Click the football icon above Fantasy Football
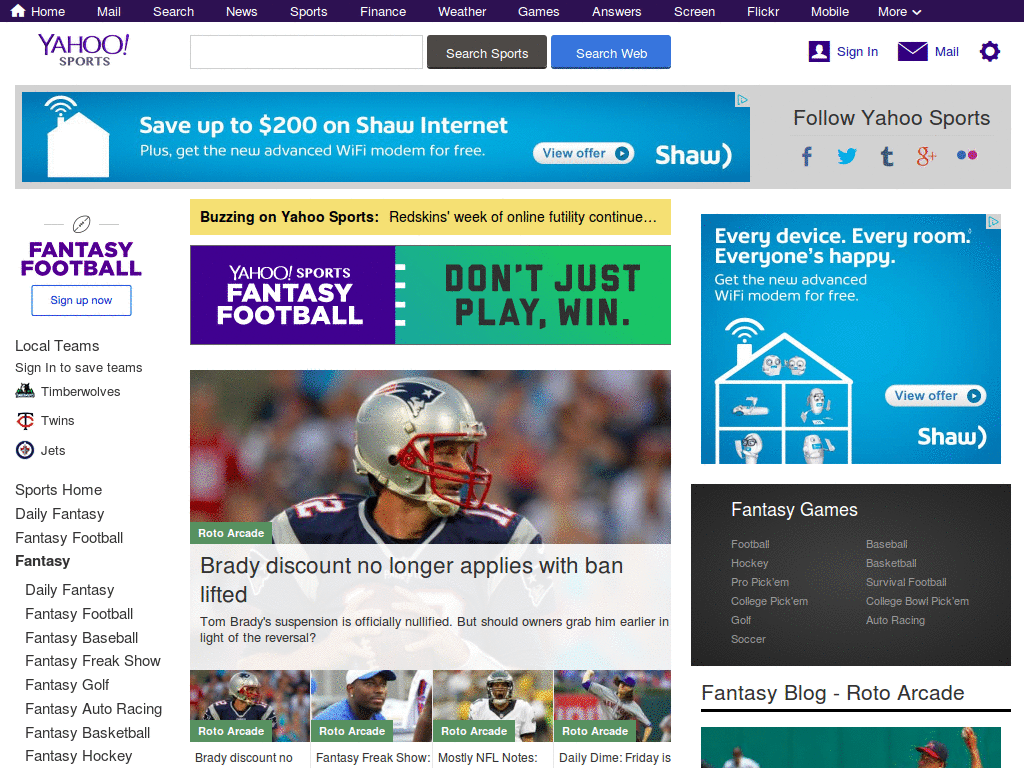The width and height of the screenshot is (1024, 768). (81, 224)
